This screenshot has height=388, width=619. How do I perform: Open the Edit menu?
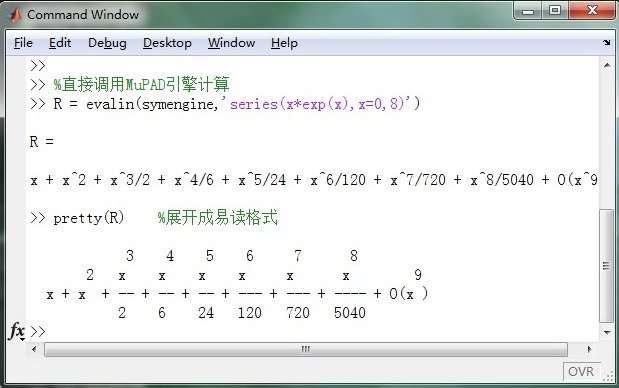pos(60,43)
